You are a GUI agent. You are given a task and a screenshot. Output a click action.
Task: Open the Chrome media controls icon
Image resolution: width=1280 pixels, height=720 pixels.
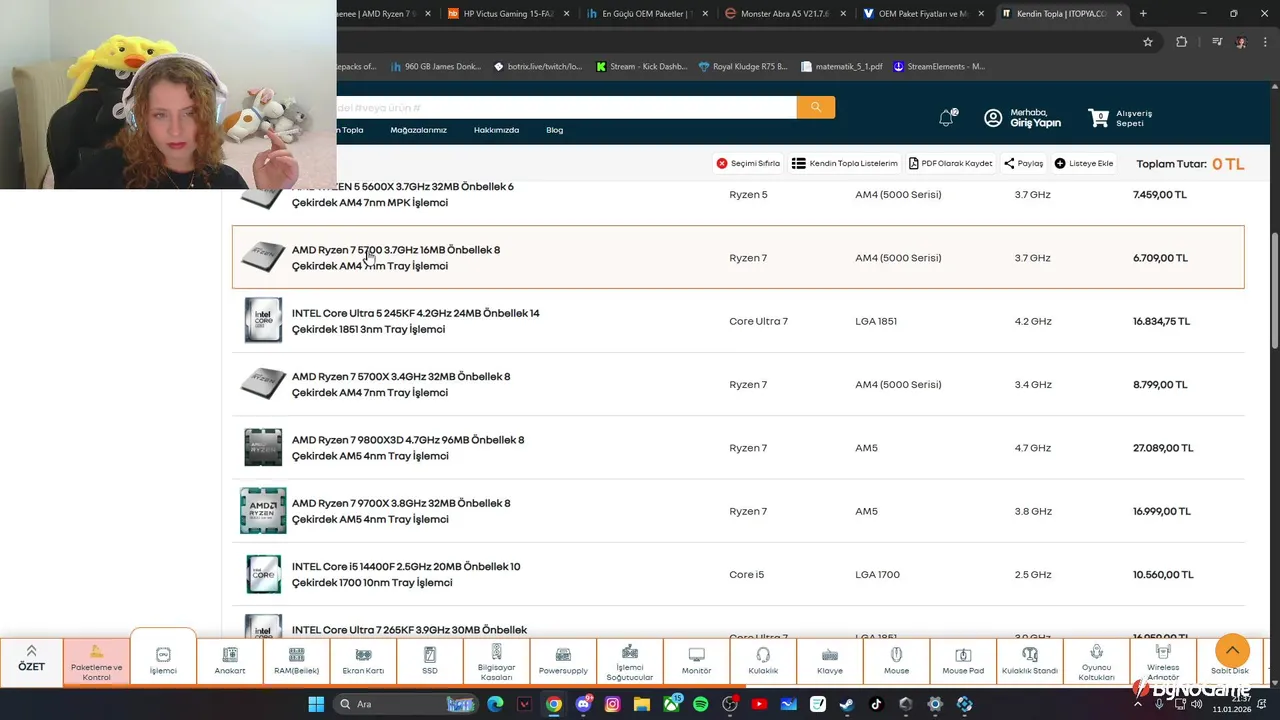pos(1217,42)
